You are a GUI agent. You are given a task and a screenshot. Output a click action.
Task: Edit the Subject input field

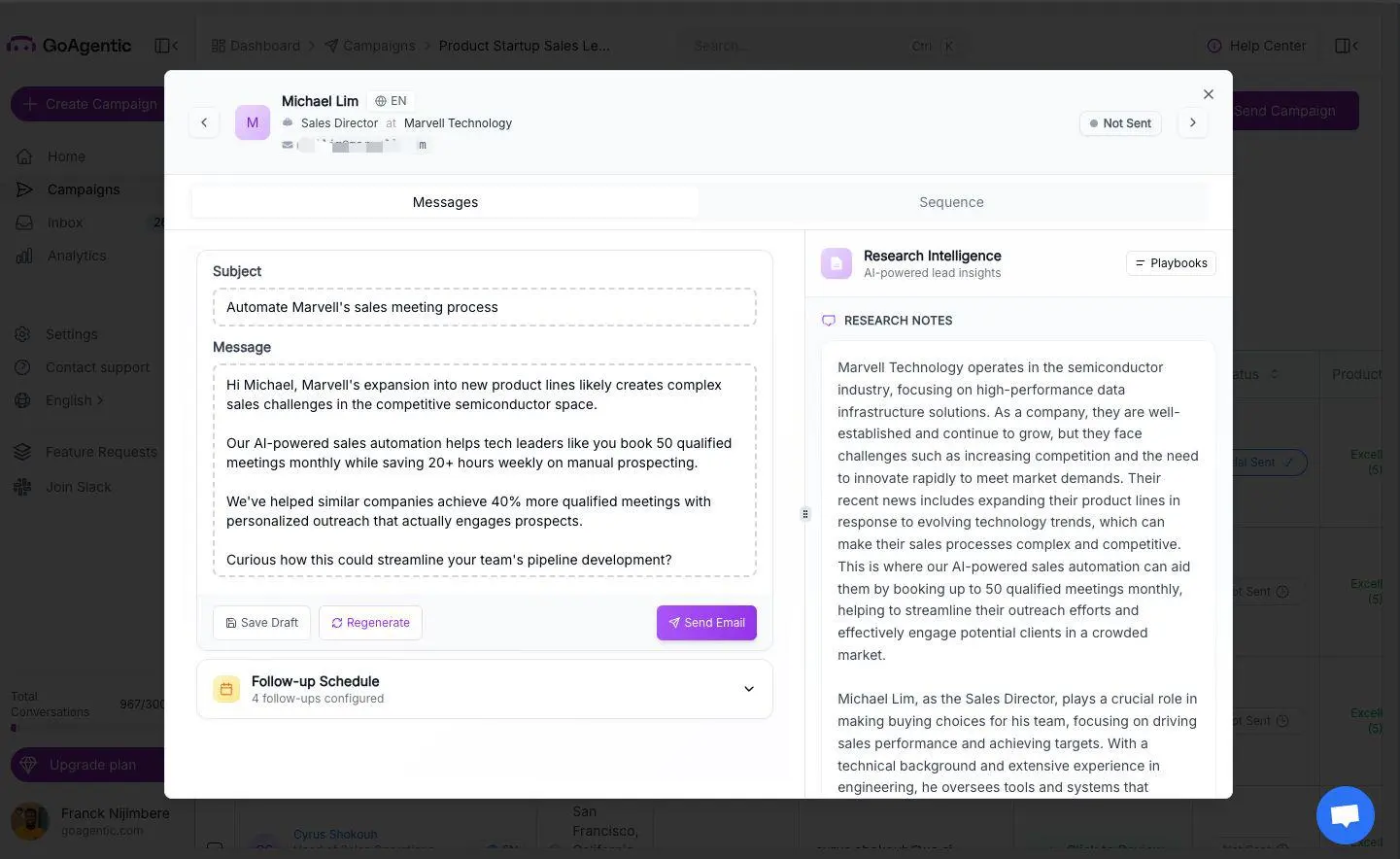coord(485,307)
